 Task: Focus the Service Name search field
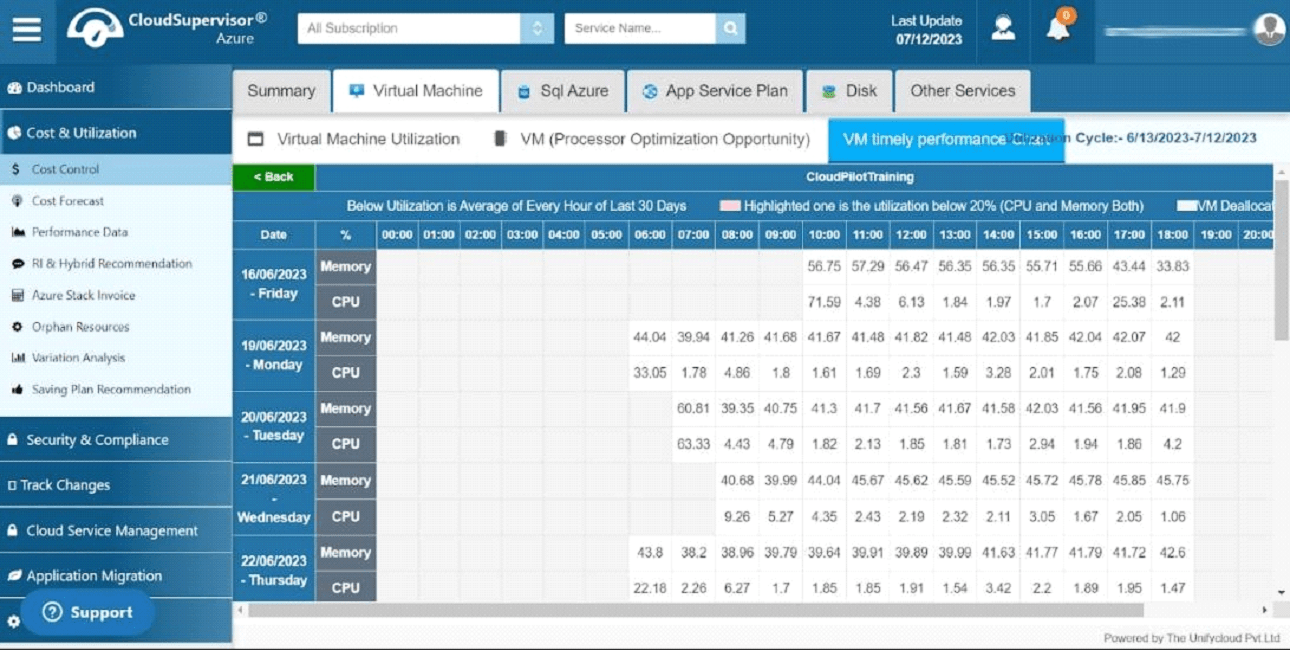point(641,28)
